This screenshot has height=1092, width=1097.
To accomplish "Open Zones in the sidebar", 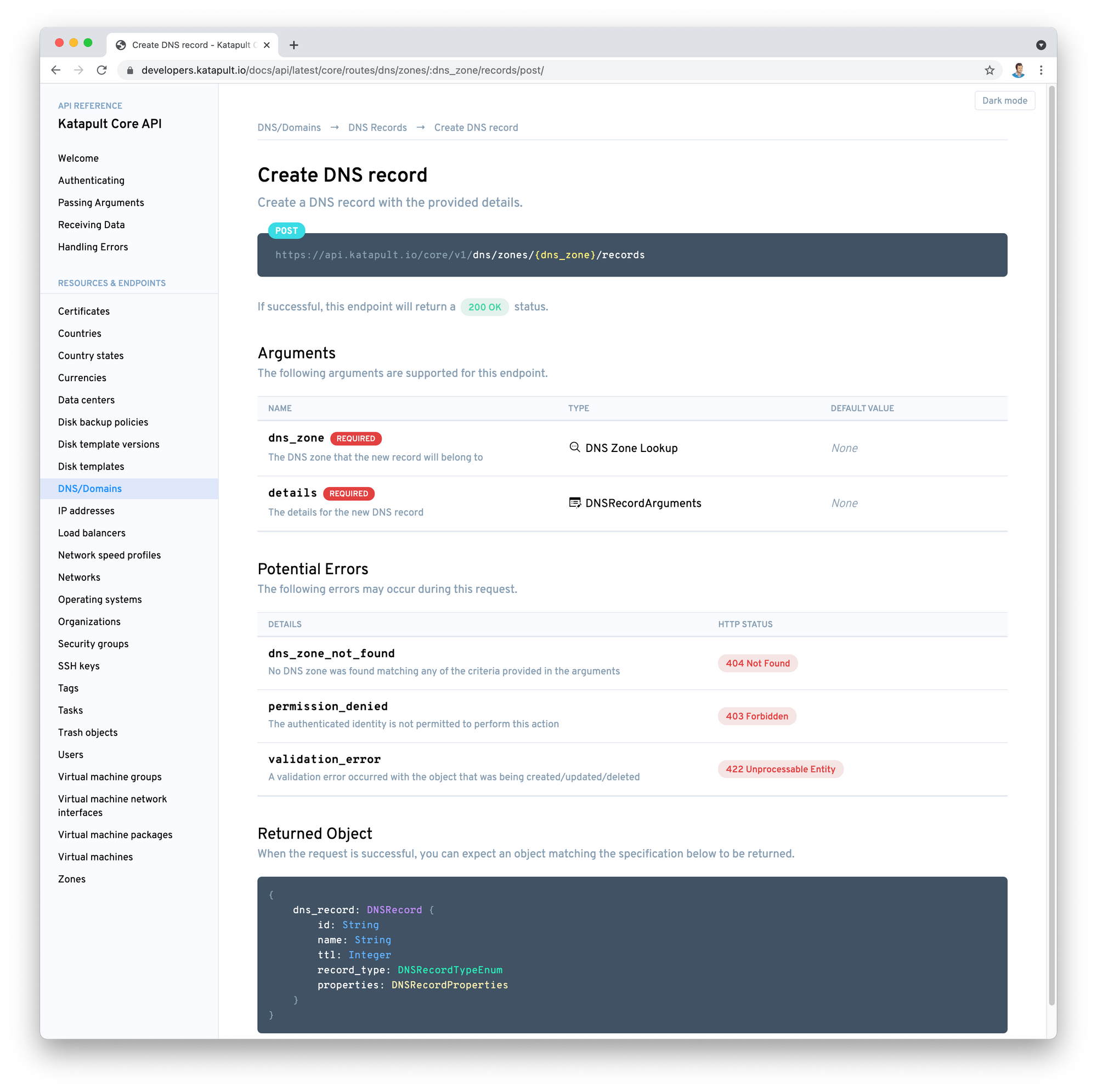I will 71,879.
